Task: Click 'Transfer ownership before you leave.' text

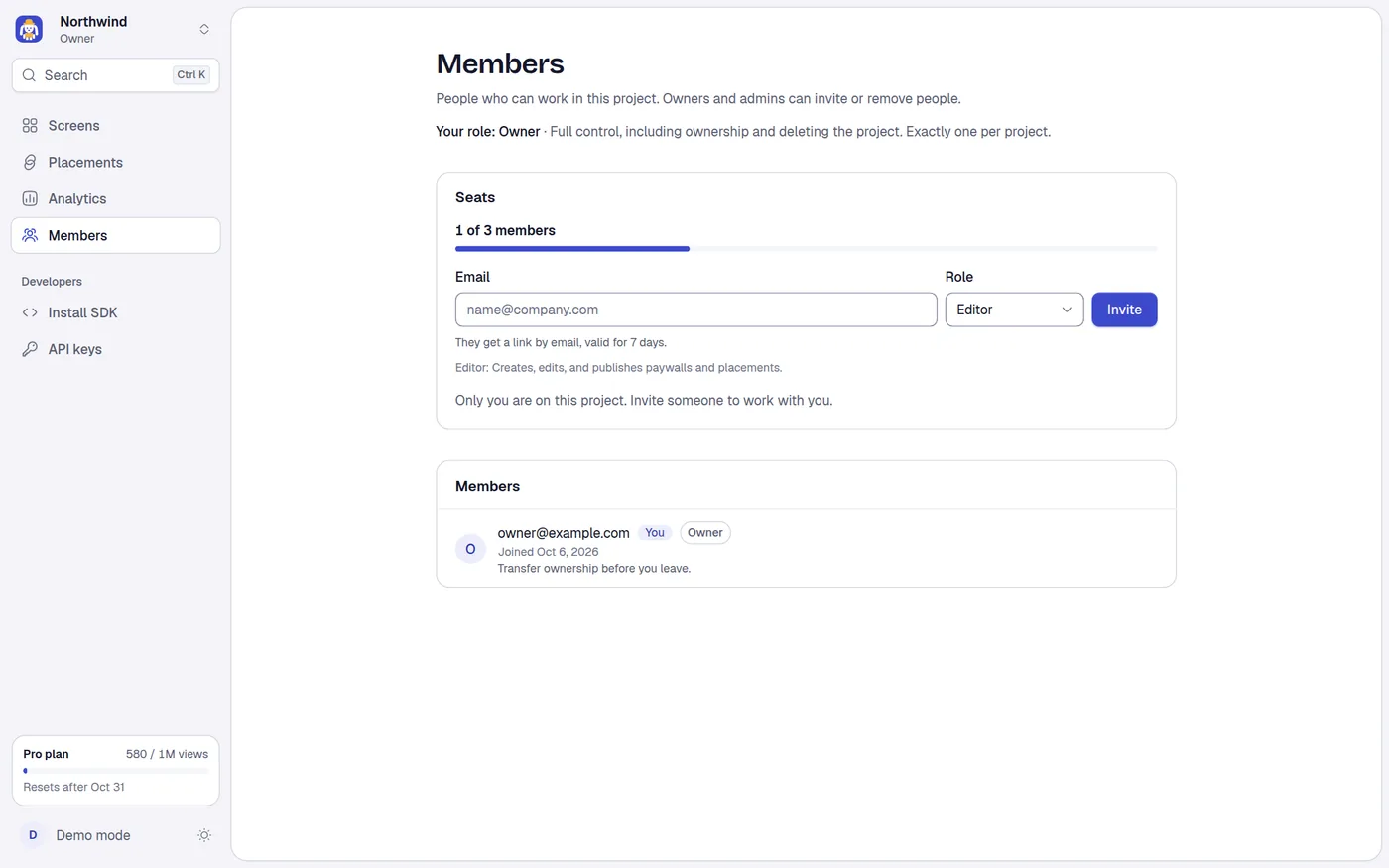Action: (594, 569)
